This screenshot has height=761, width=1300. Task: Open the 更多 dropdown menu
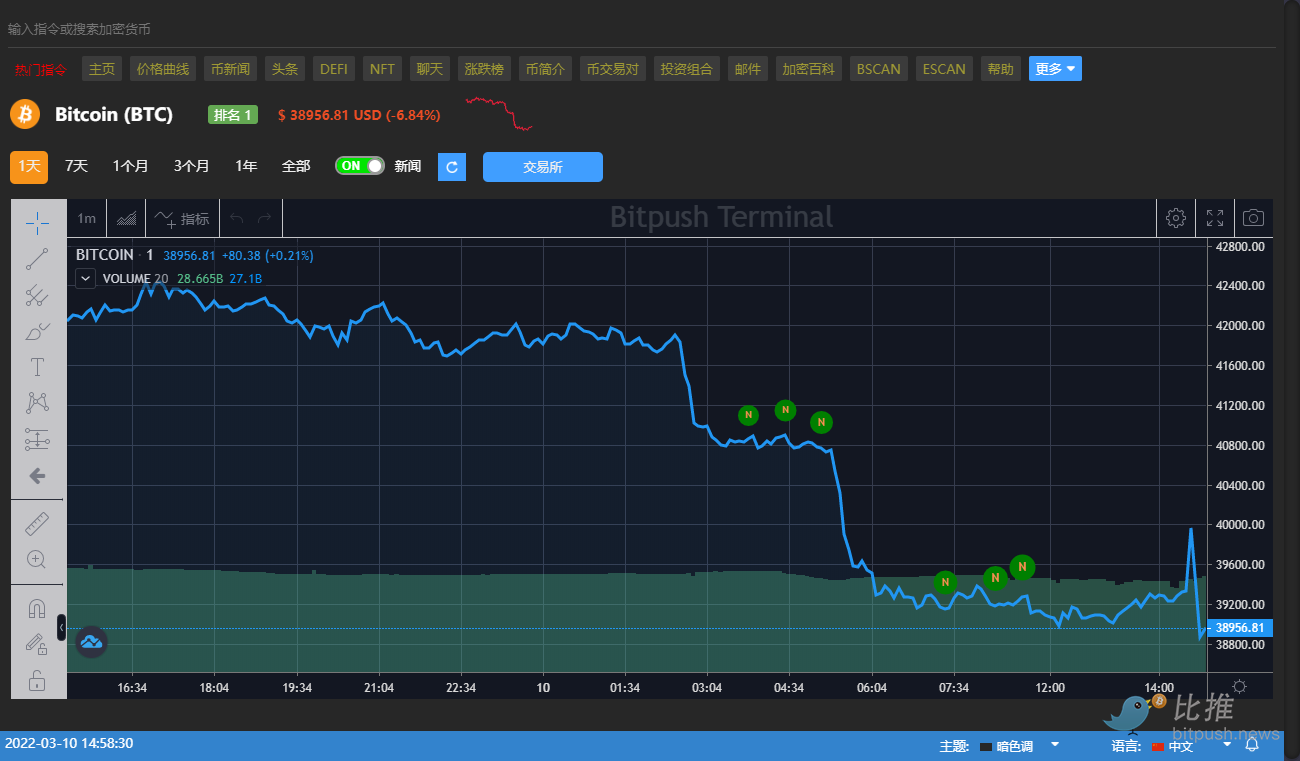pos(1055,69)
